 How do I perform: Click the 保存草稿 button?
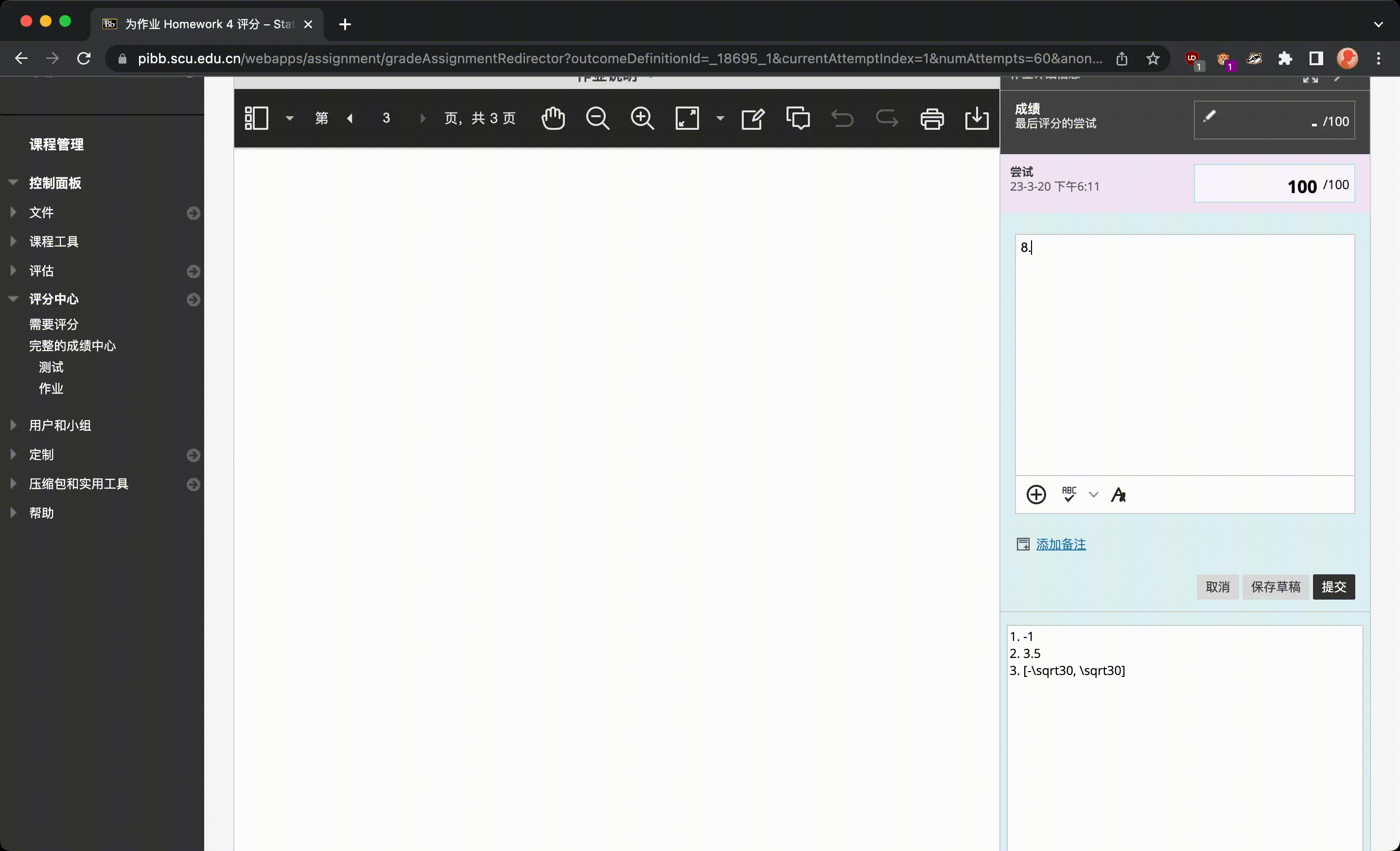point(1276,586)
